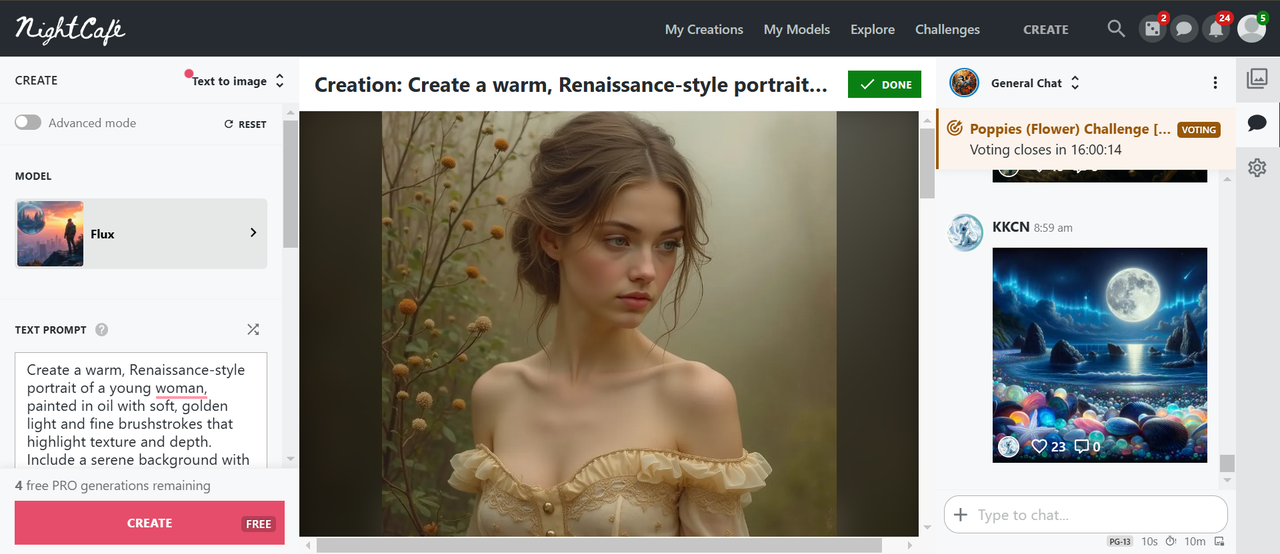Click the KKCN username in the chat

[1011, 227]
